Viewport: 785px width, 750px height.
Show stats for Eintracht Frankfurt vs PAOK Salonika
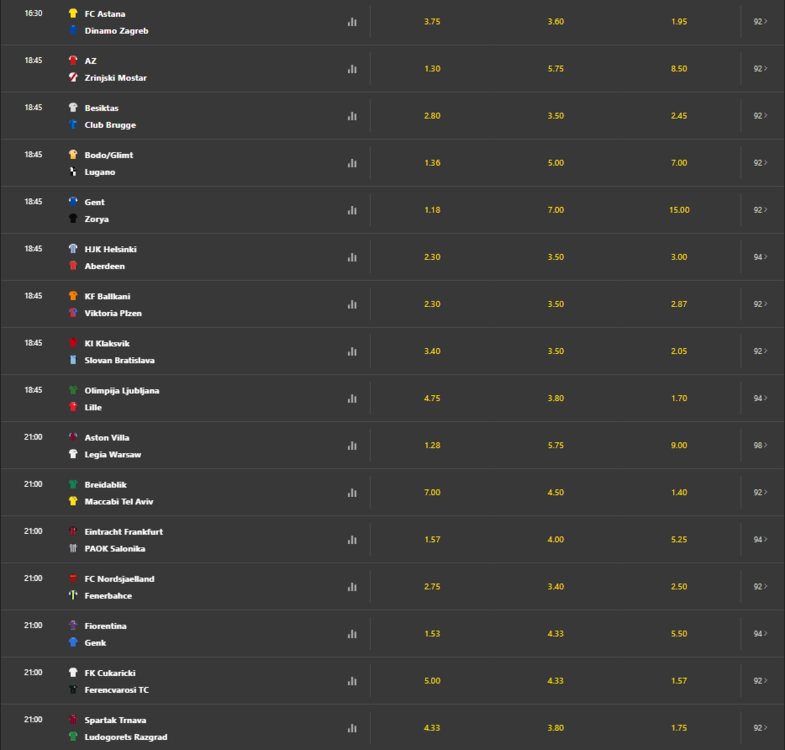coord(352,540)
